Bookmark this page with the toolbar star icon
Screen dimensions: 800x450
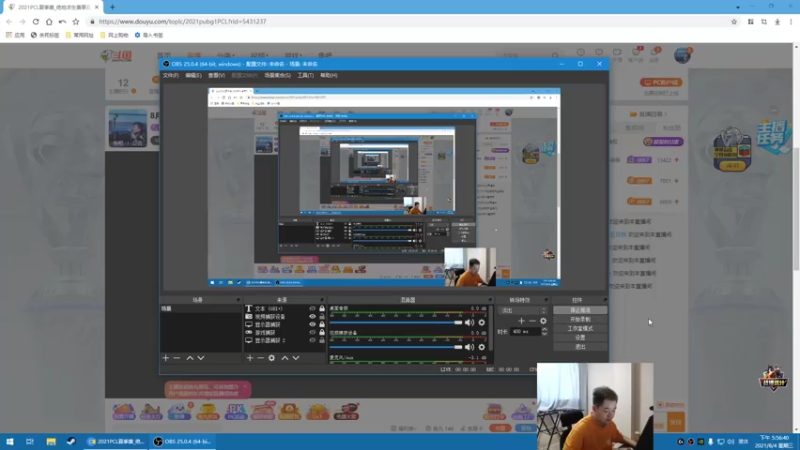pos(76,21)
